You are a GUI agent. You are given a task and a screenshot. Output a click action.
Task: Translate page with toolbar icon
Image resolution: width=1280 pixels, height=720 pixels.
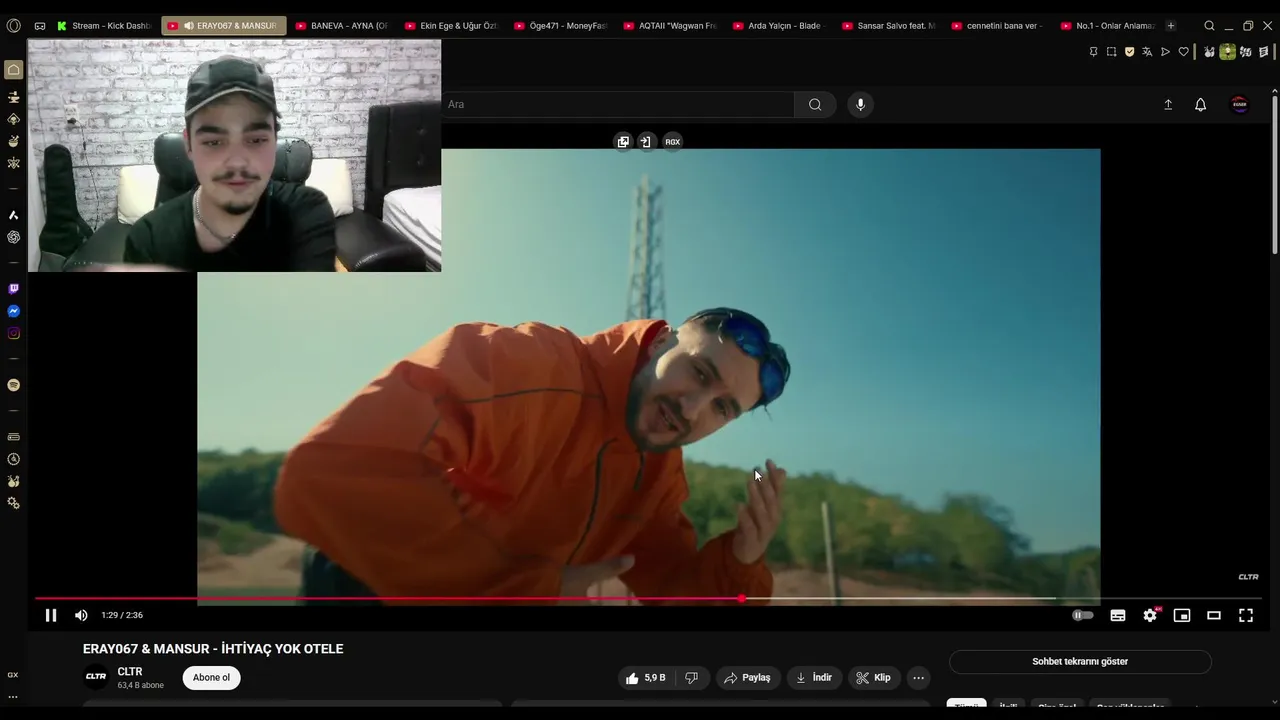[x=1147, y=52]
